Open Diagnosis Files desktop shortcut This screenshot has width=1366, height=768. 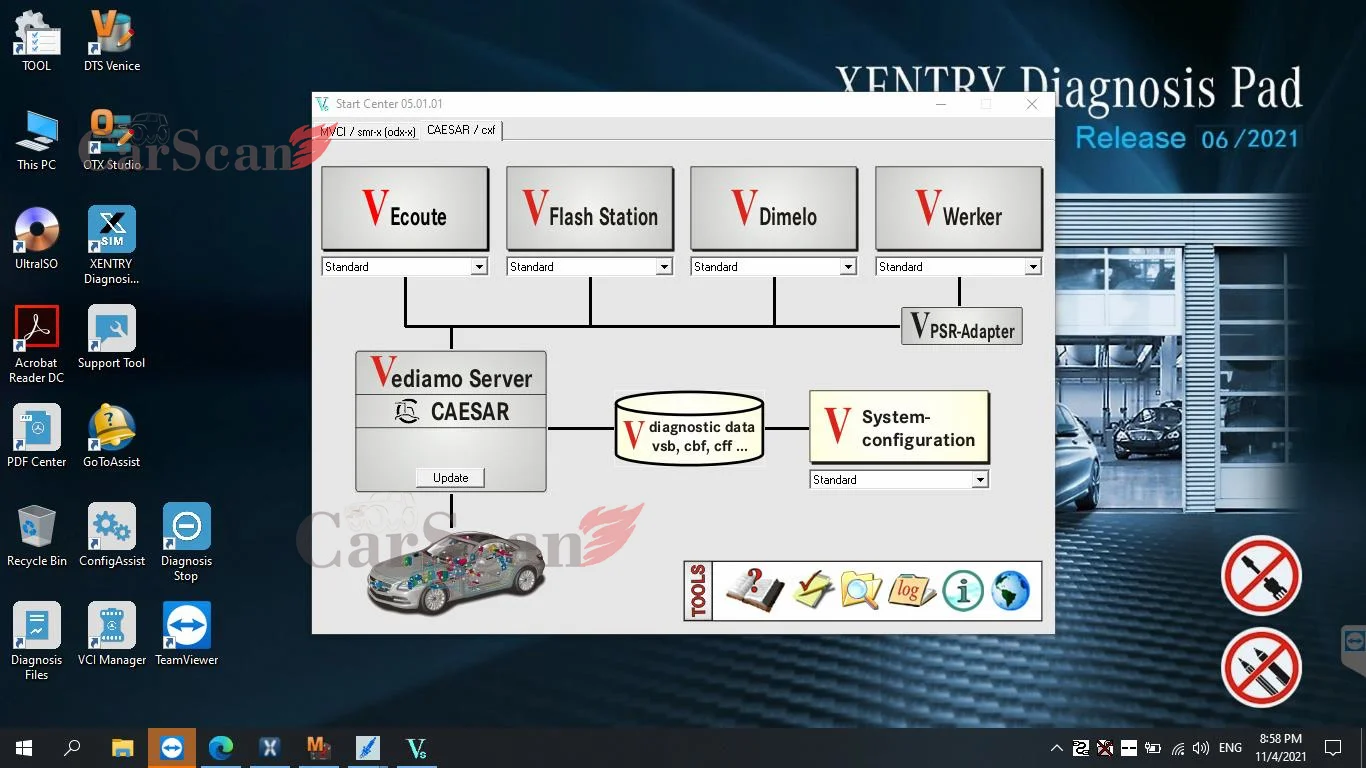(37, 642)
